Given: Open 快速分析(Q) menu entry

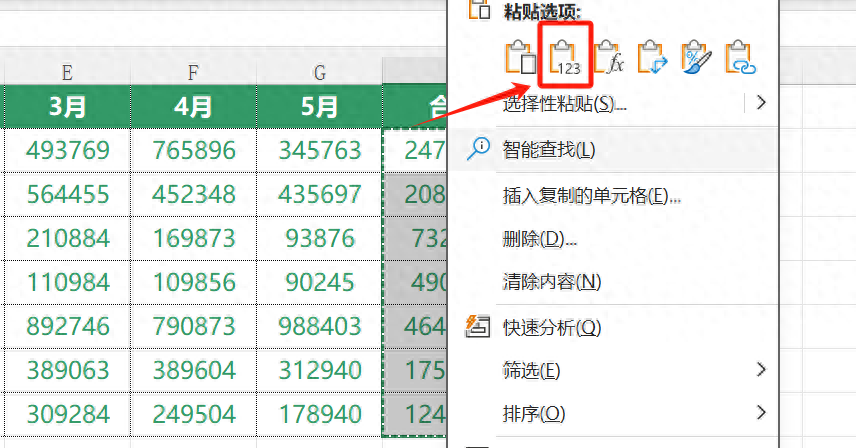Looking at the screenshot, I should pos(552,328).
